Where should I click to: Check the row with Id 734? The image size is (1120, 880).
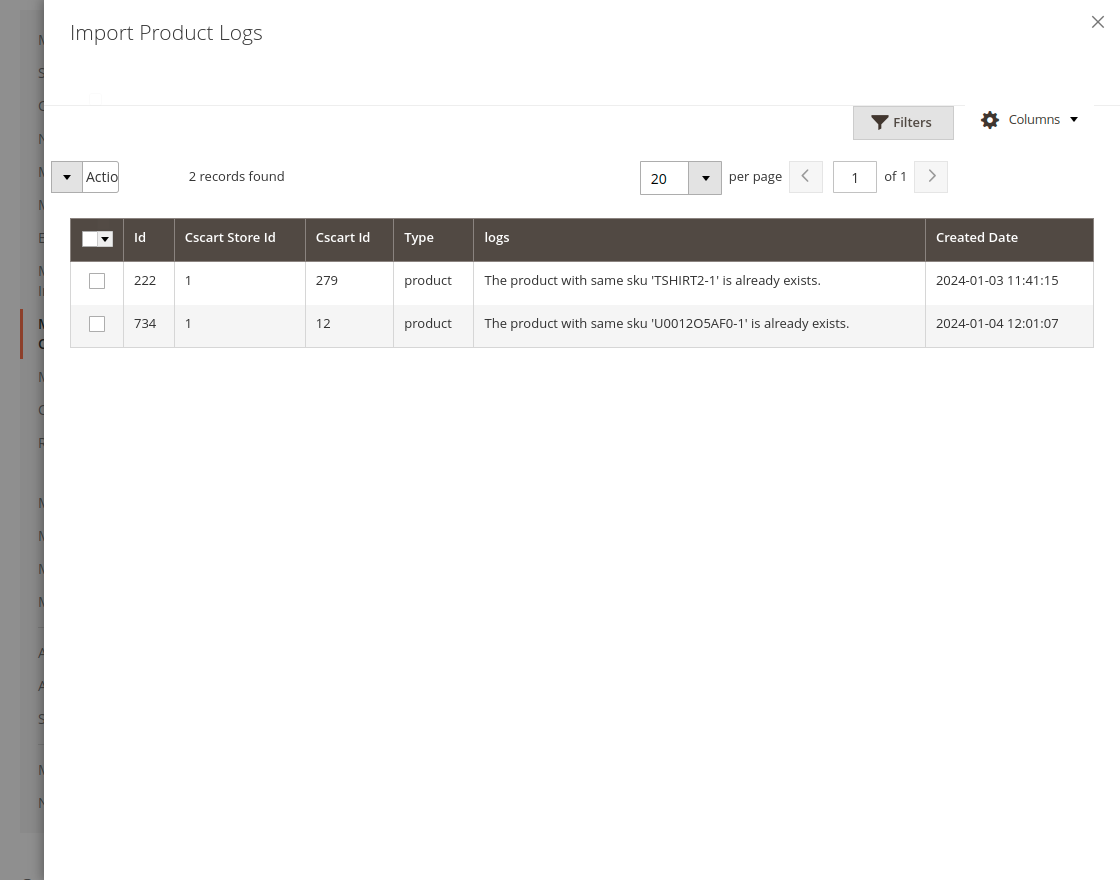click(x=97, y=324)
